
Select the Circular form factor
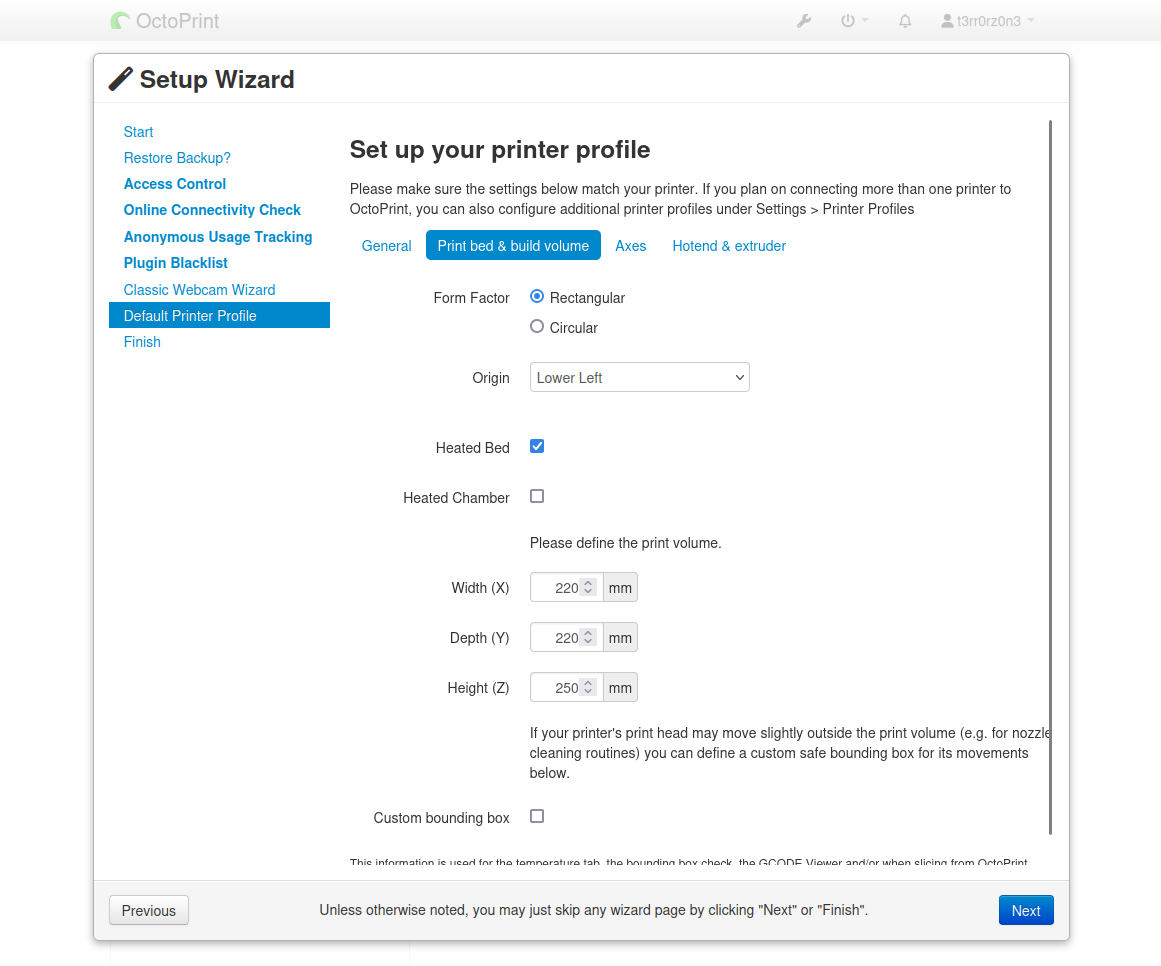[537, 326]
